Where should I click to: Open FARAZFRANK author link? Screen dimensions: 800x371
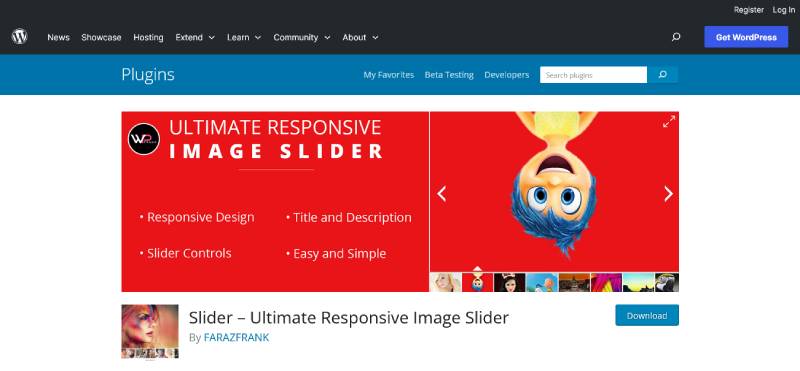tap(236, 337)
